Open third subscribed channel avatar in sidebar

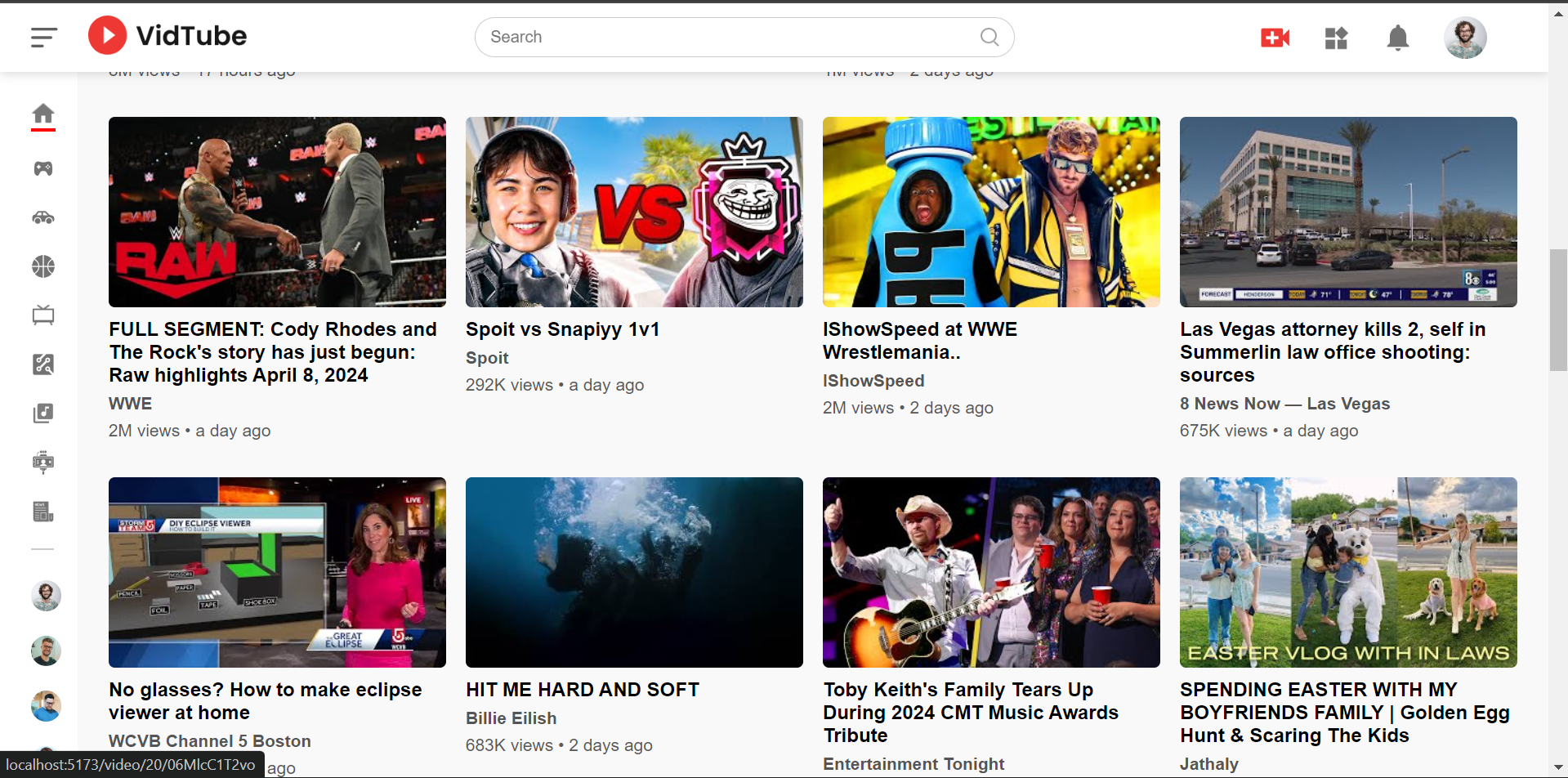(46, 706)
